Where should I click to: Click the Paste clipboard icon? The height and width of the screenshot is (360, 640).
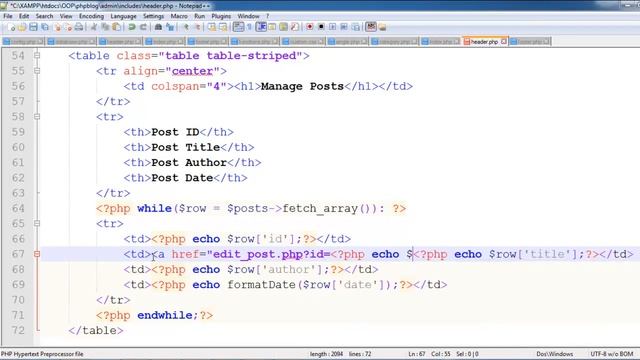coord(116,27)
